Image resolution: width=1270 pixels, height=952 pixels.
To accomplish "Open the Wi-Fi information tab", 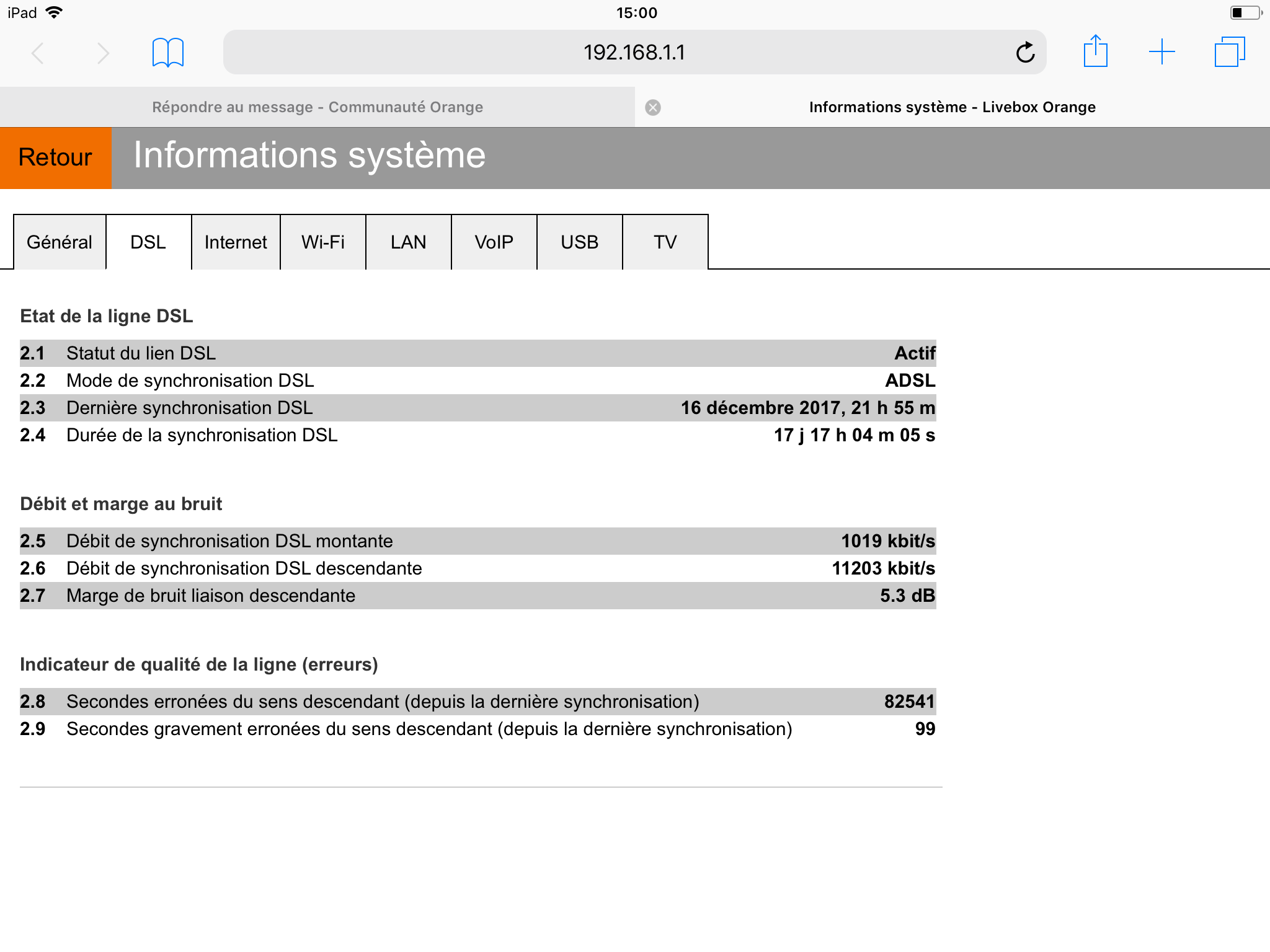I will tap(322, 242).
